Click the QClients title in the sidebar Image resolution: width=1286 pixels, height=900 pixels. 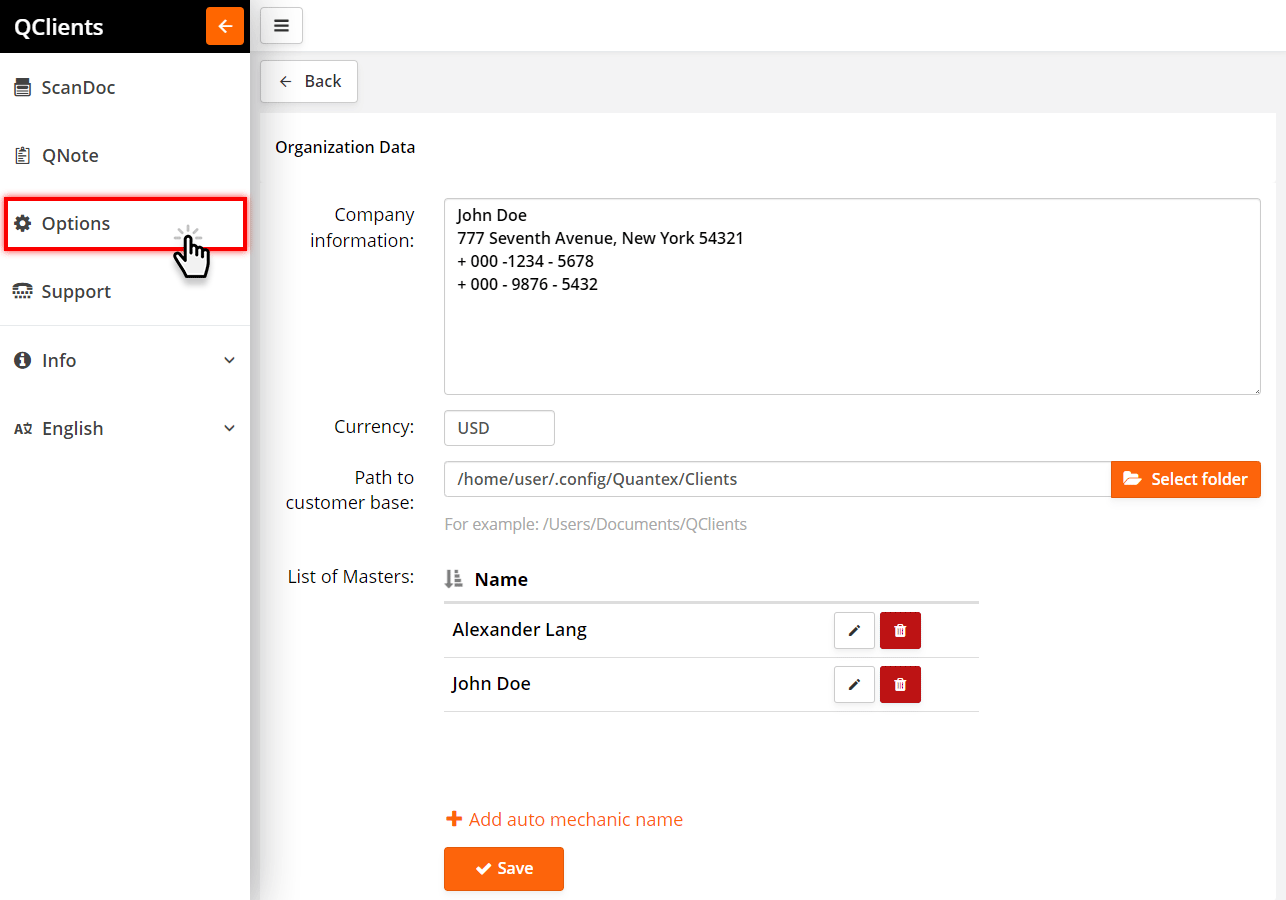[x=58, y=26]
